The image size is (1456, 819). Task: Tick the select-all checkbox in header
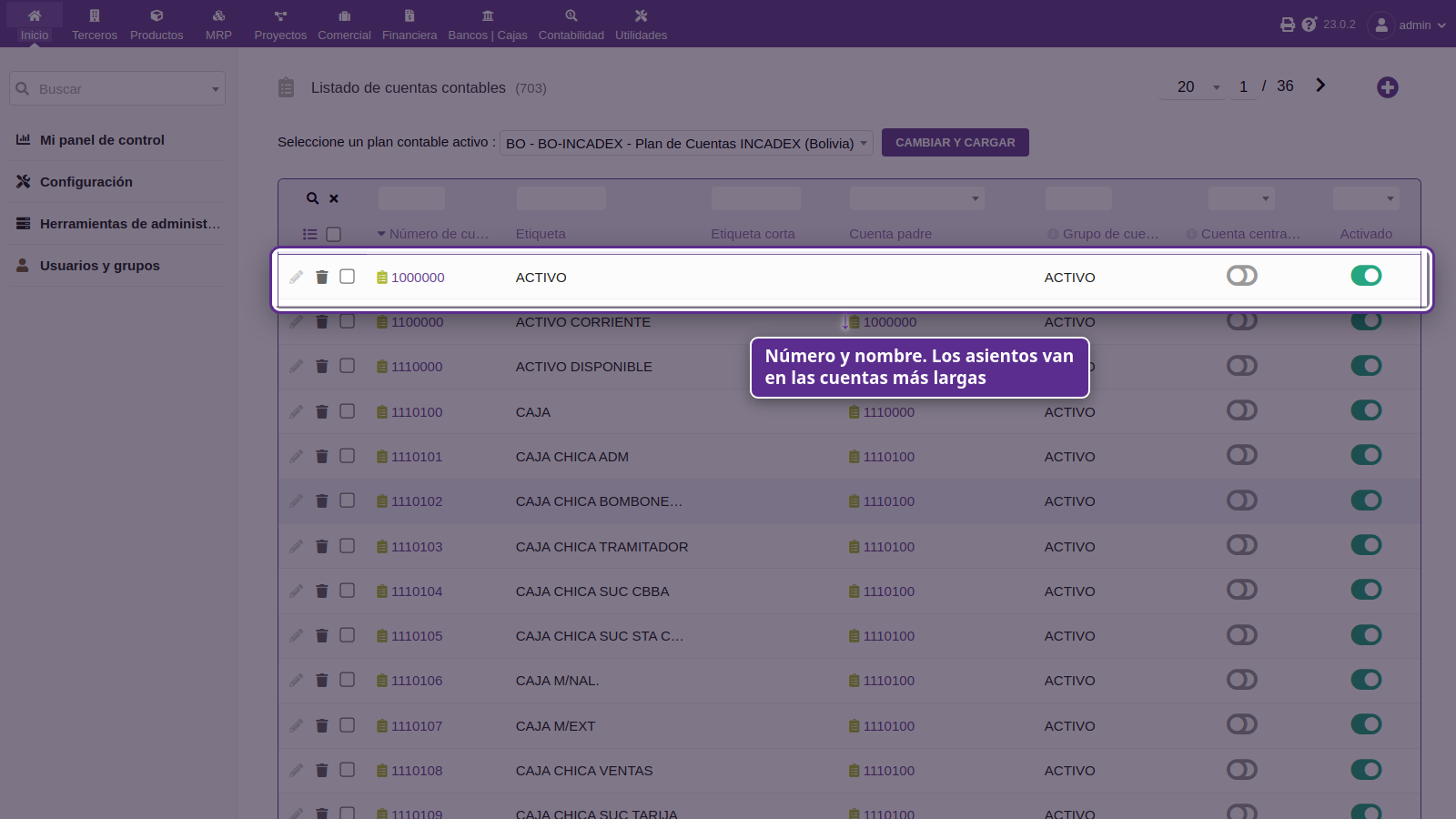click(334, 234)
